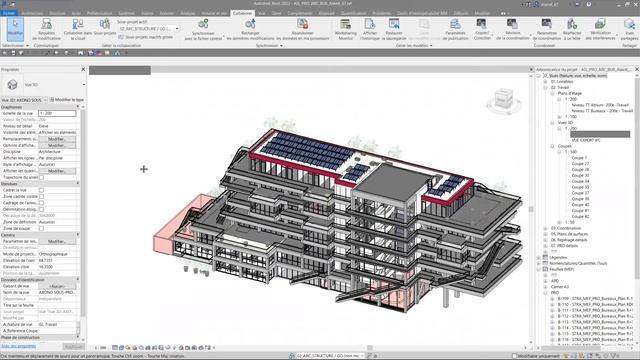This screenshot has width=640, height=360.
Task: Open Worksharing Monitor
Action: pos(345,29)
